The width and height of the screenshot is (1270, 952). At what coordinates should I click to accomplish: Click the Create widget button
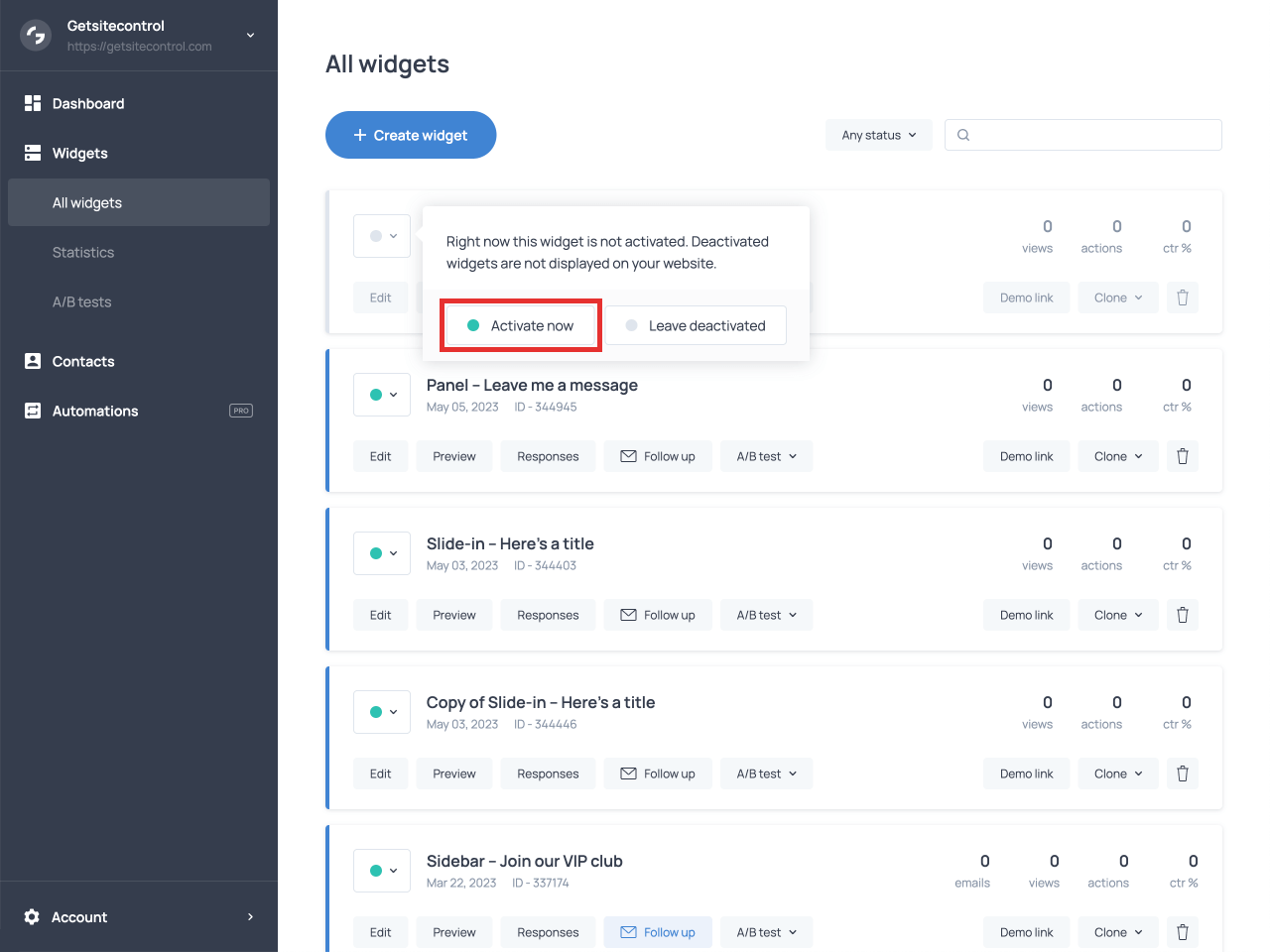[x=411, y=135]
